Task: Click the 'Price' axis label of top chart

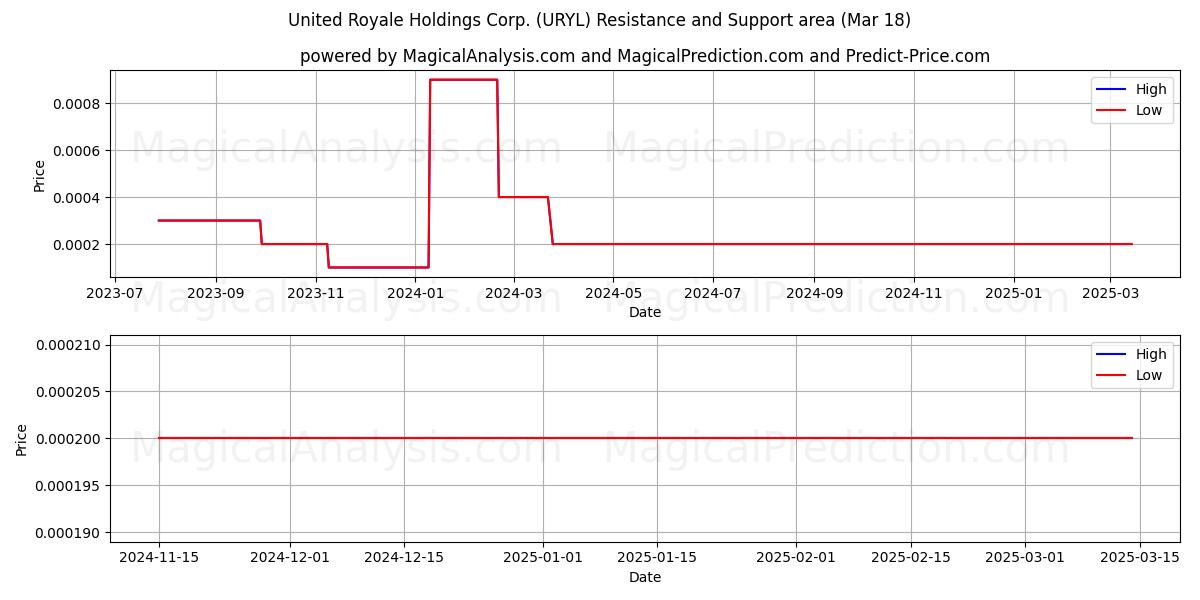Action: point(40,175)
